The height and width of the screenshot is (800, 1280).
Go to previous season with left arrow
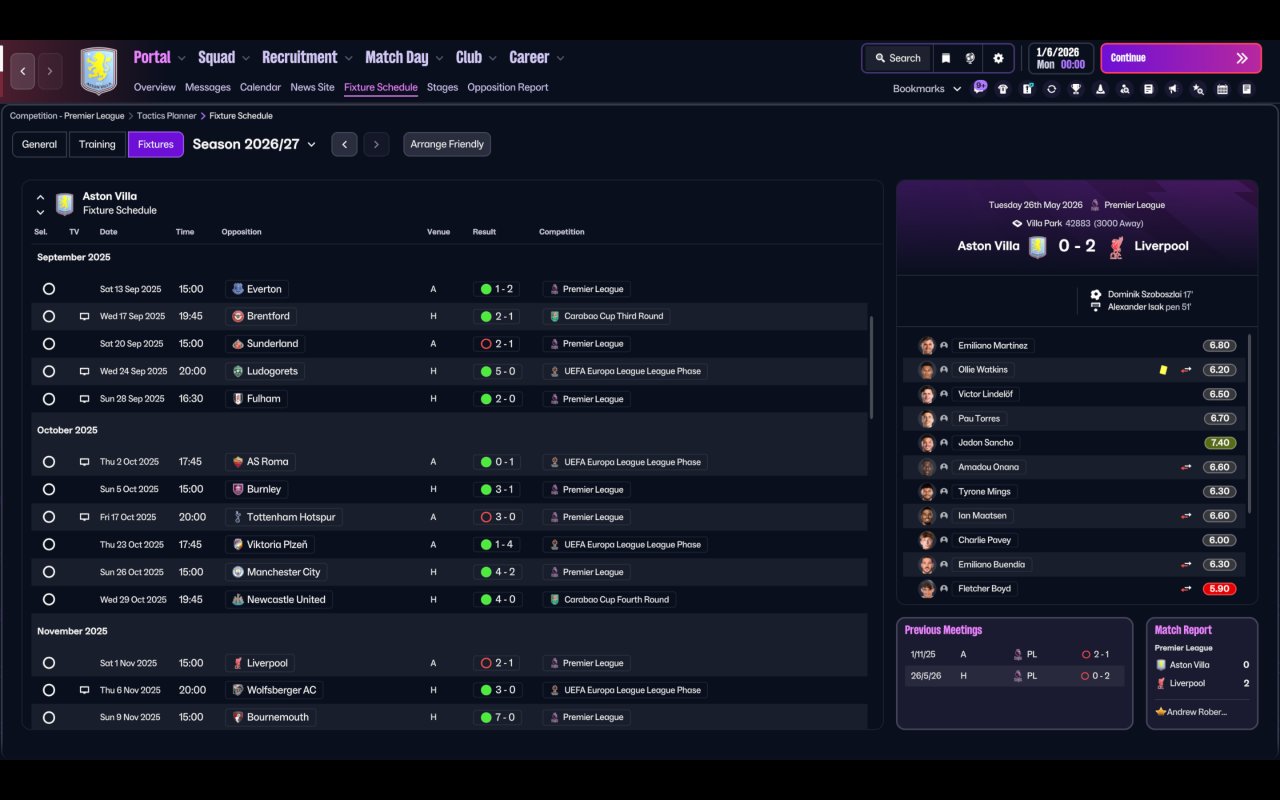[x=344, y=144]
